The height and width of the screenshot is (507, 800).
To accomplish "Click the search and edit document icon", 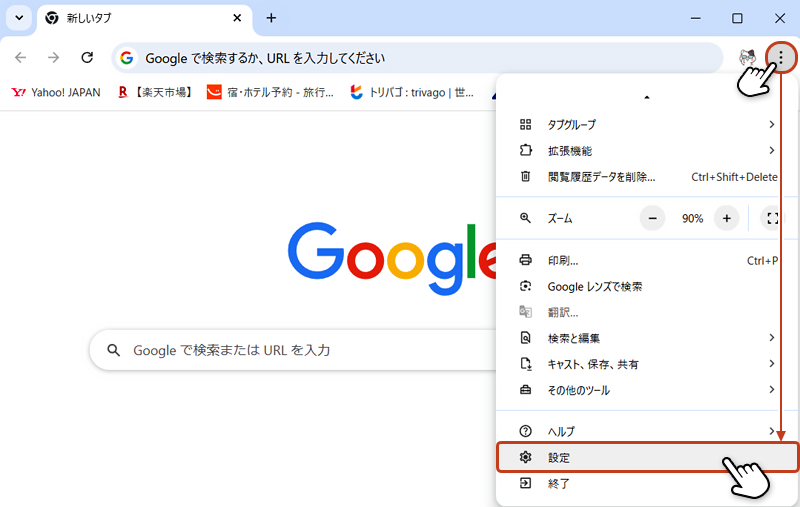I will pos(526,338).
